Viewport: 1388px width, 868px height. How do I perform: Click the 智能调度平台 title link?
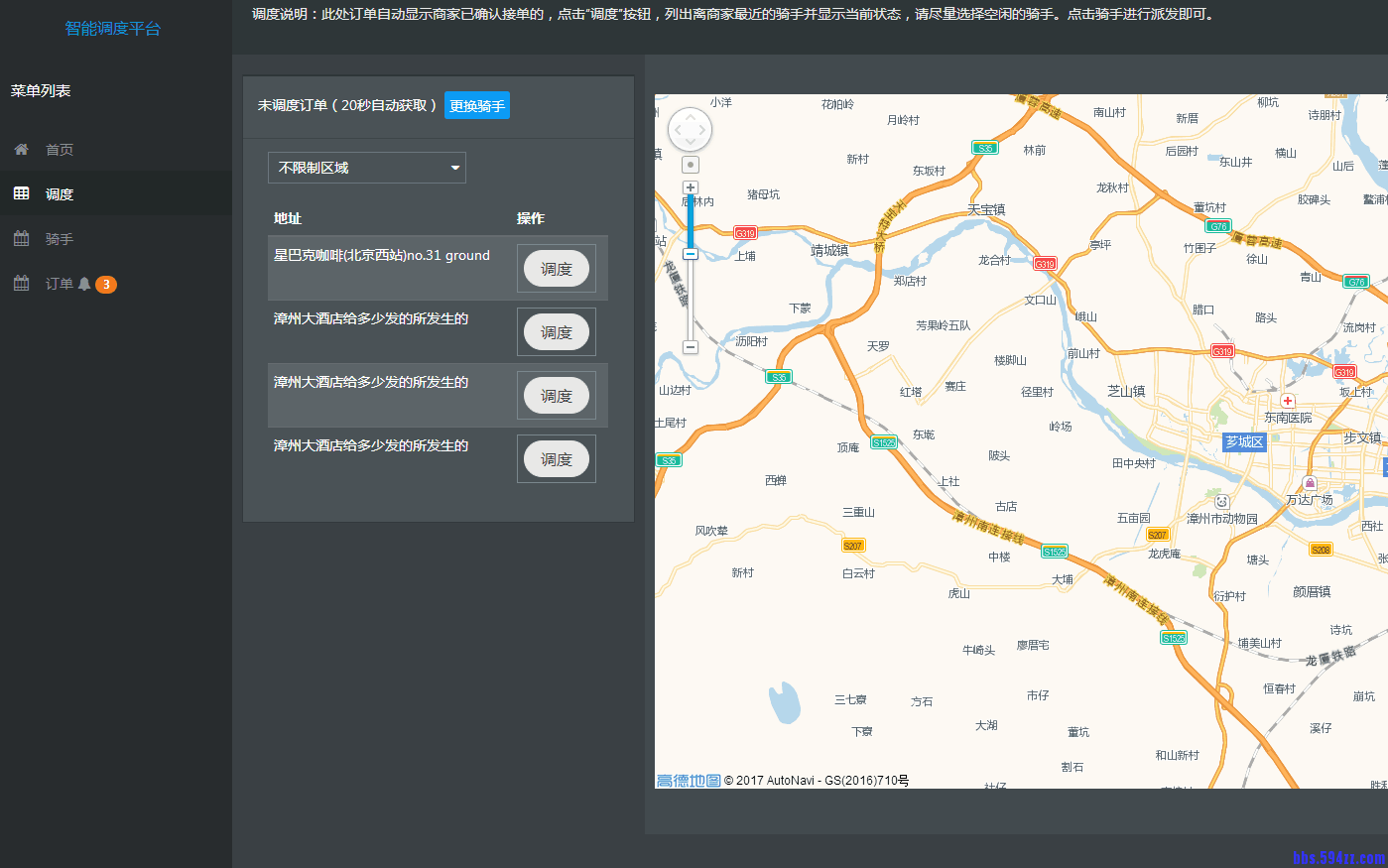[112, 29]
